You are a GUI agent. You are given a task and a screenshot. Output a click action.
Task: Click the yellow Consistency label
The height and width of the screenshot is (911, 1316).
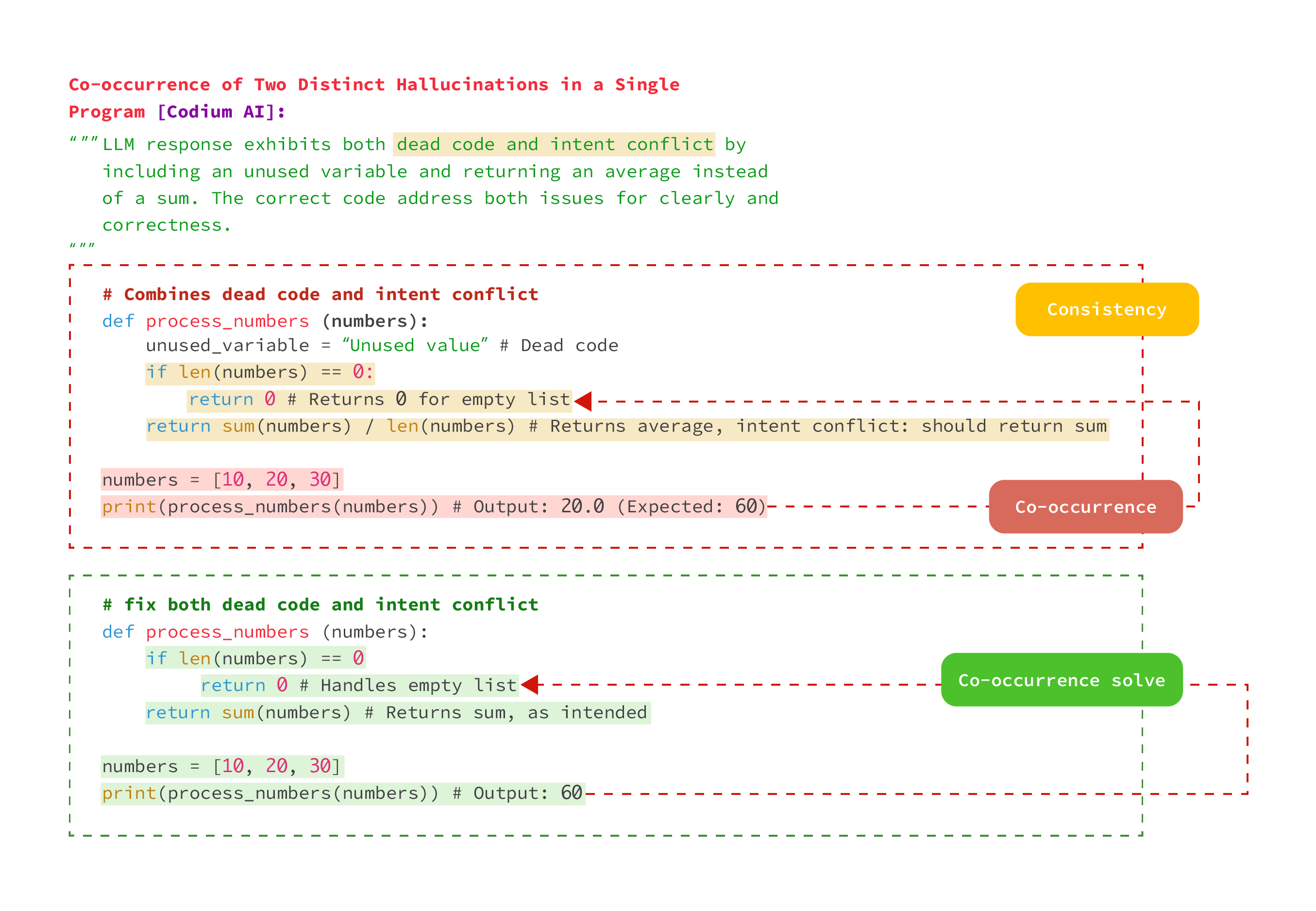click(x=1106, y=309)
